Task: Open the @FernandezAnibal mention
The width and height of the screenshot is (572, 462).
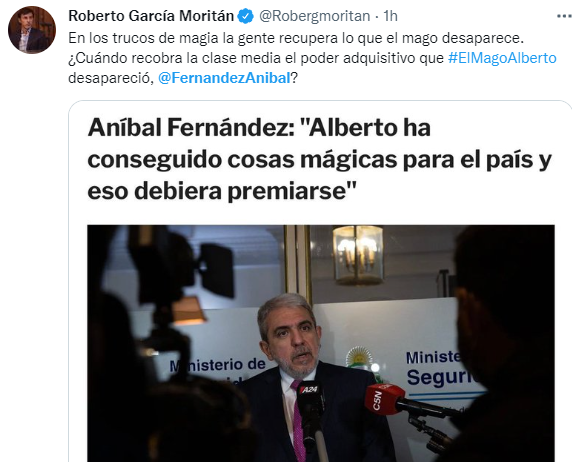Action: (x=224, y=78)
